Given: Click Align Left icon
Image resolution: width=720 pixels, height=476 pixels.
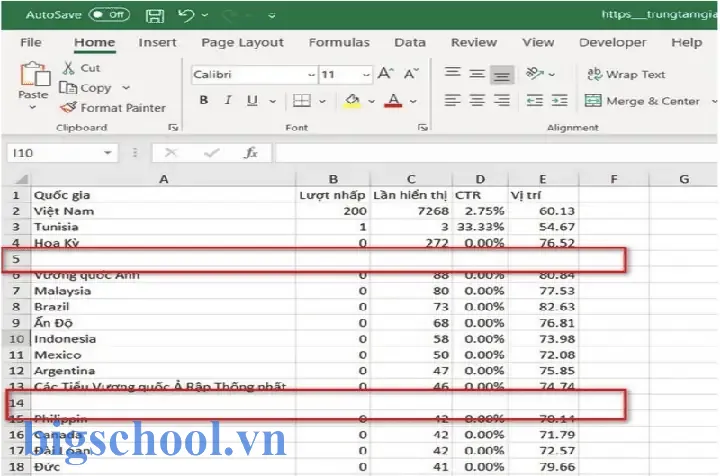Looking at the screenshot, I should 452,100.
